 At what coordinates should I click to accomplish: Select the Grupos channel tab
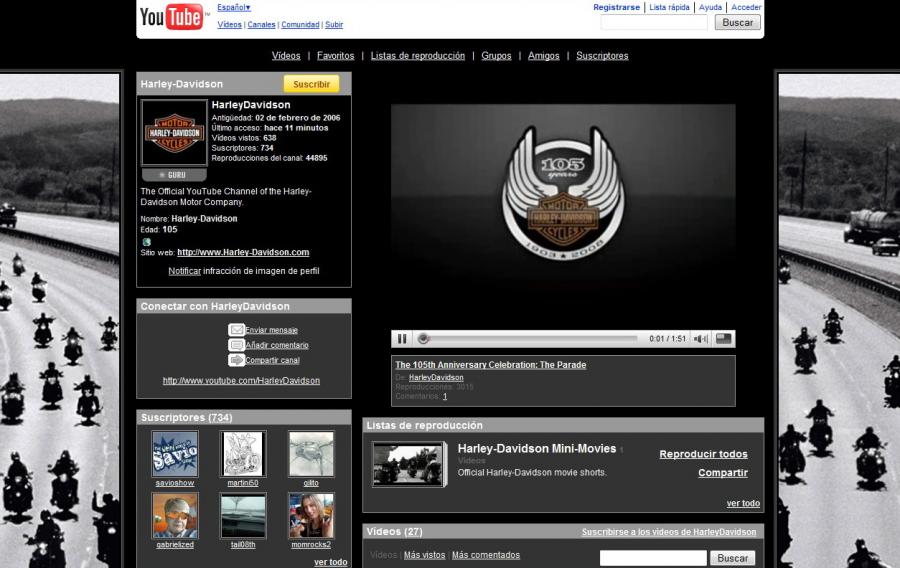point(496,56)
